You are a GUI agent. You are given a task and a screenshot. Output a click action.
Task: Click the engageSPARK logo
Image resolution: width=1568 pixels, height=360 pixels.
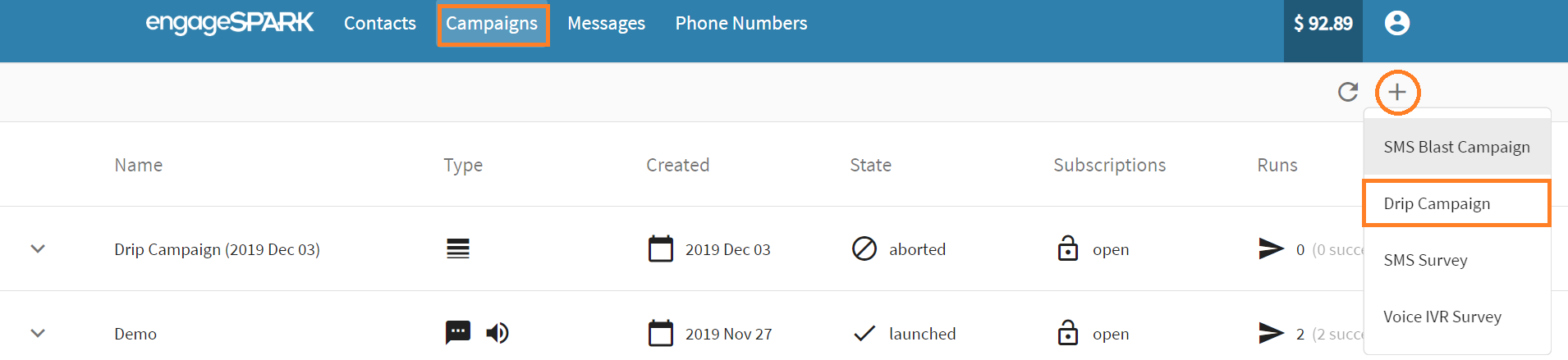click(x=230, y=23)
